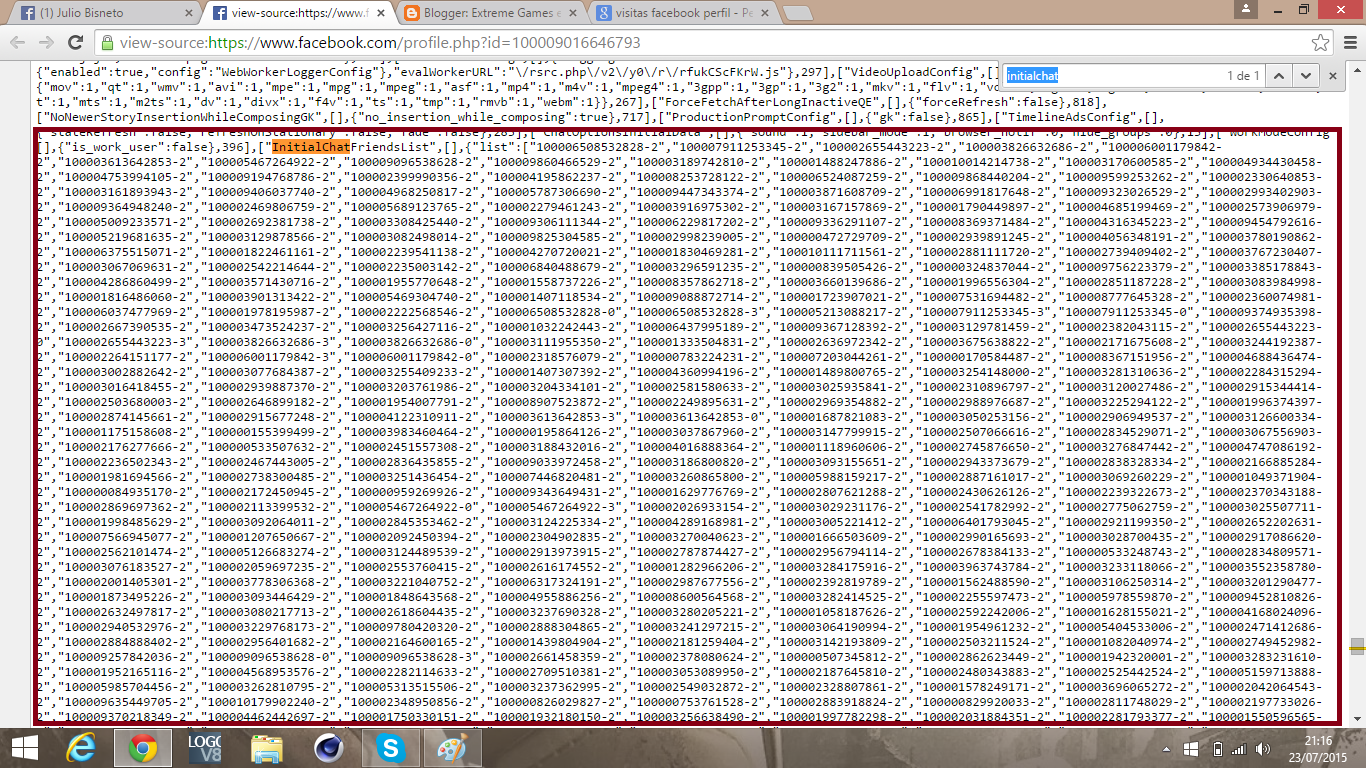The image size is (1366, 768).
Task: Open the LOGO V8 app on the taskbar
Action: (205, 746)
